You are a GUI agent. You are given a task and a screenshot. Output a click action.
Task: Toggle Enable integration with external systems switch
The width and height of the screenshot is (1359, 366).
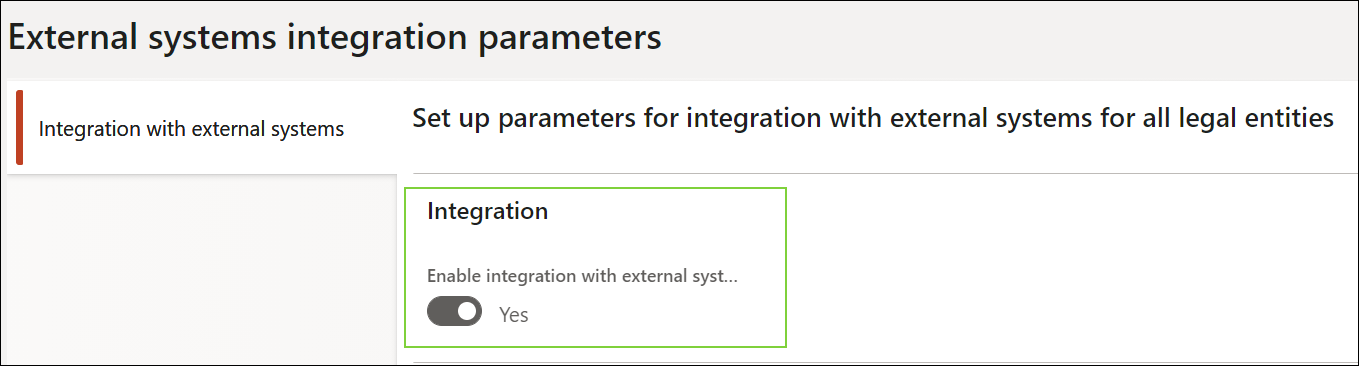pos(454,312)
